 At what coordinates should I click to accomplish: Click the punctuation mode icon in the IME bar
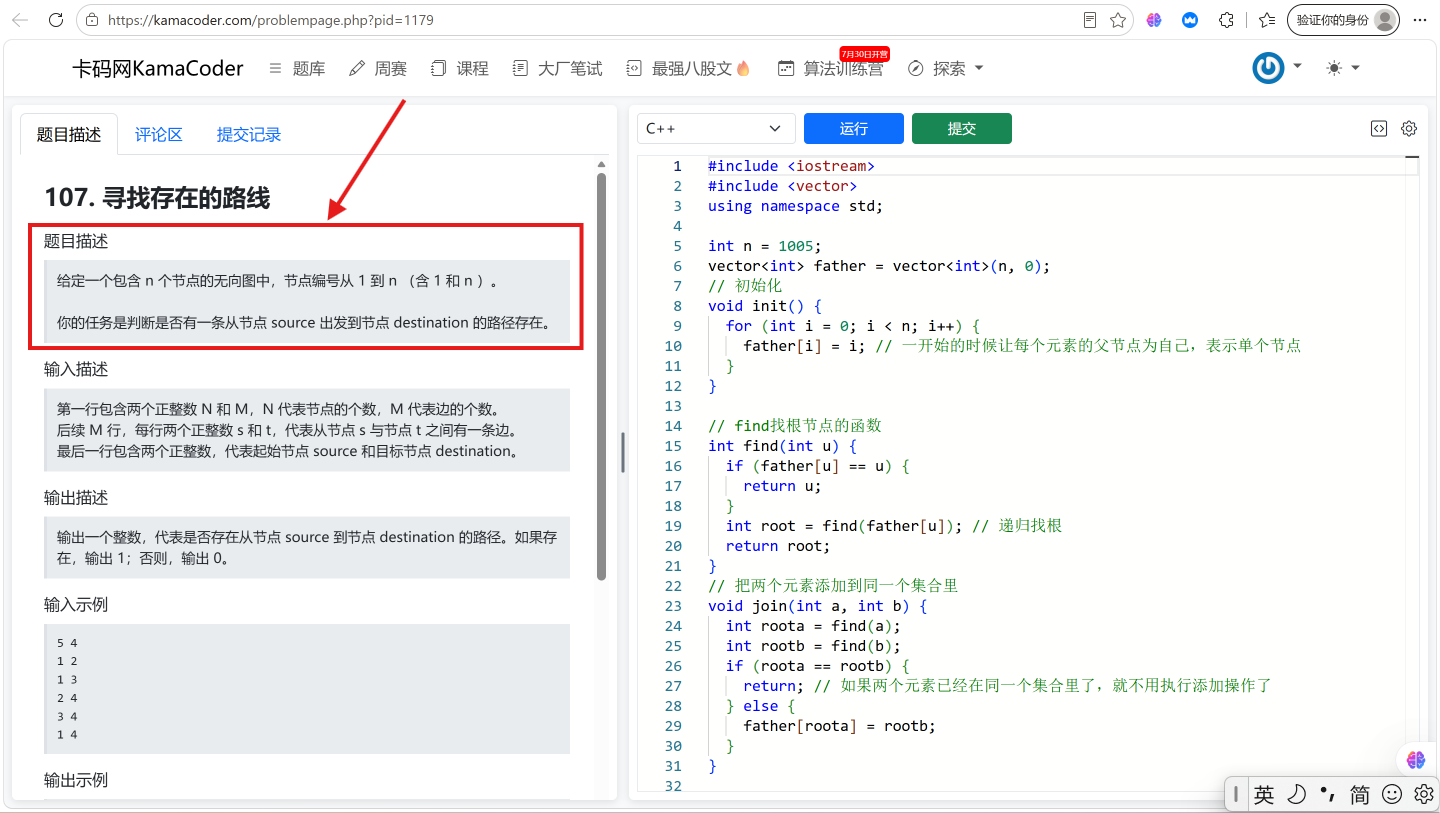(1328, 795)
